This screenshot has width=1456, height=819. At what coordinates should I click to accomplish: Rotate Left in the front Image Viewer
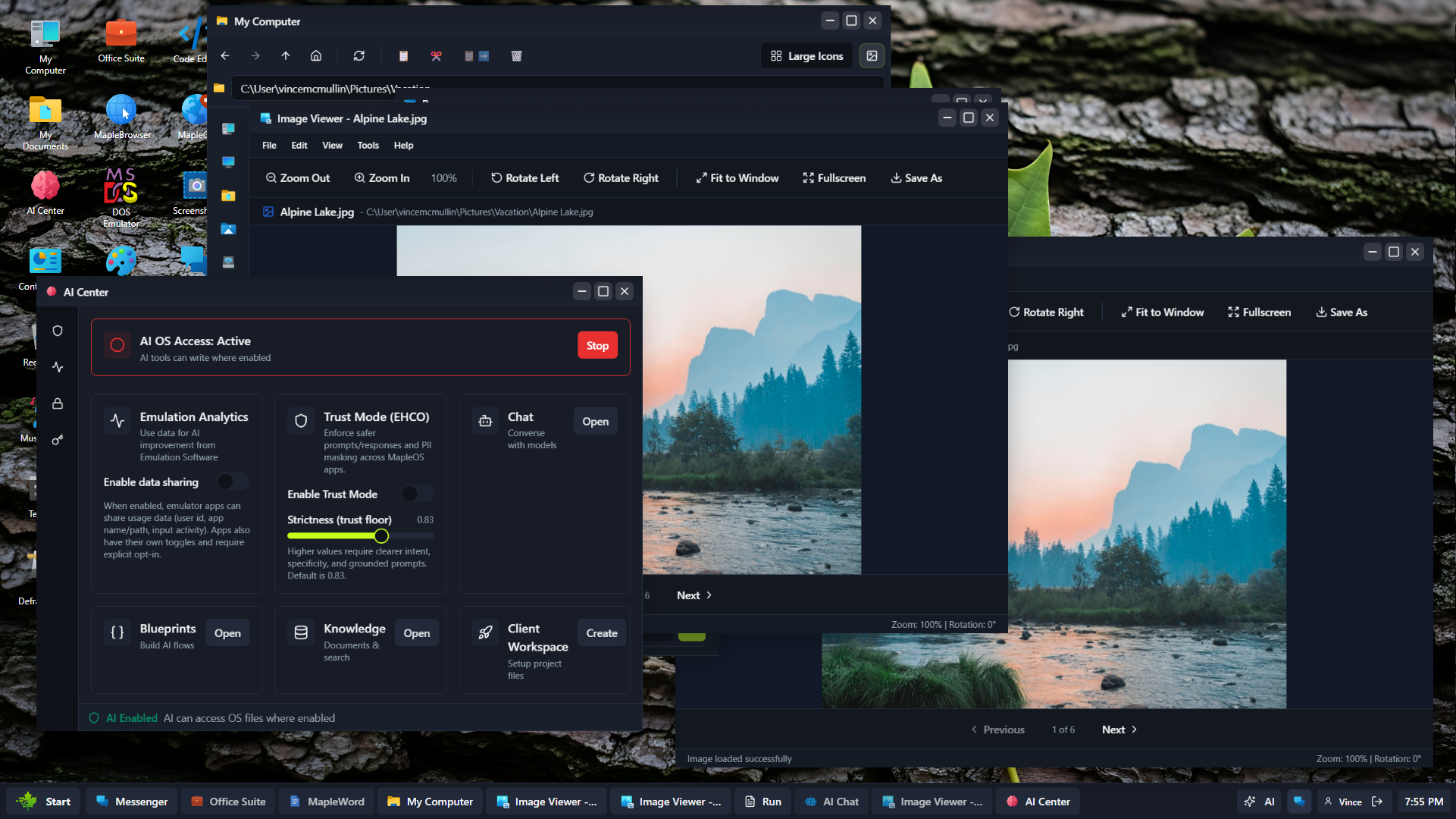point(525,177)
